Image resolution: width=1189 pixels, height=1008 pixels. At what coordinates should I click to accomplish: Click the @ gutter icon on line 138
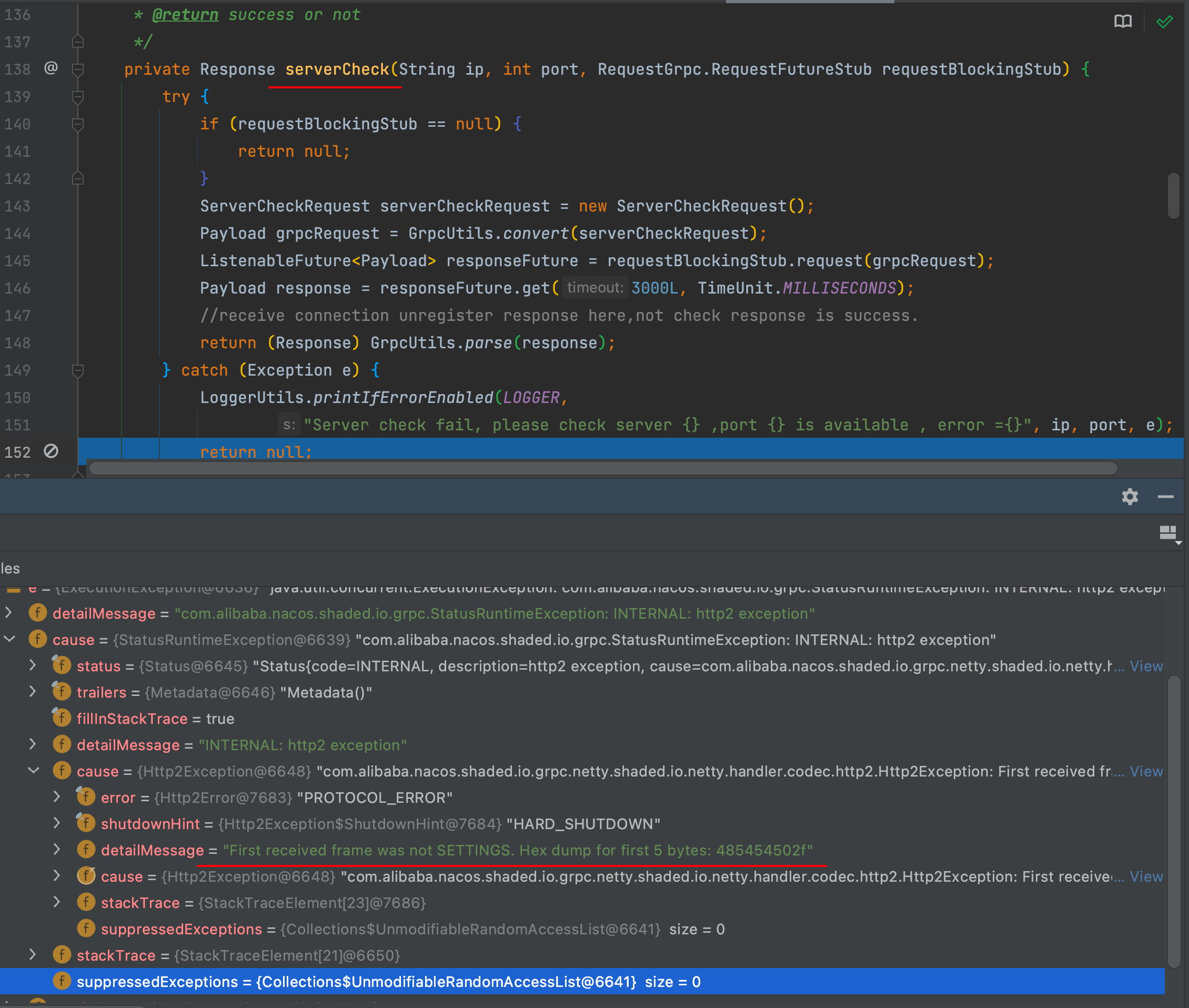[x=51, y=68]
